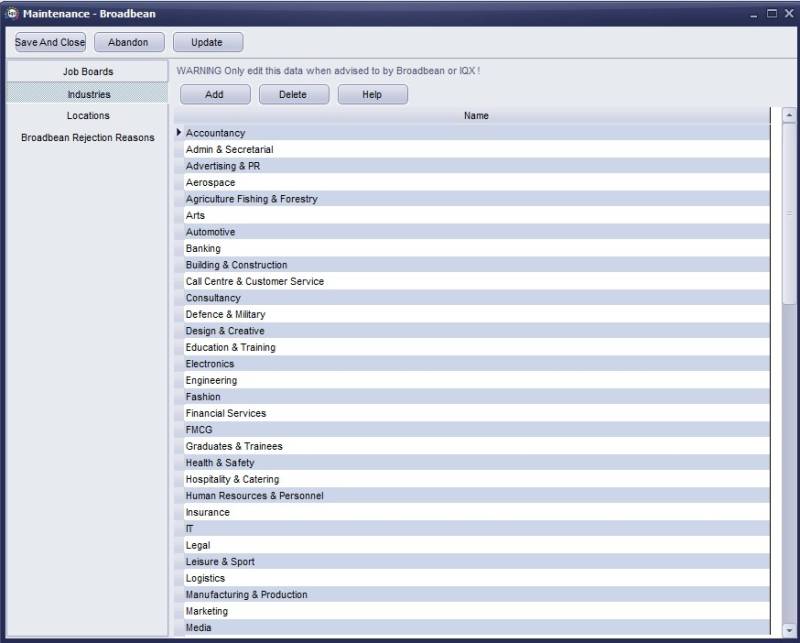Select the Design & Creative row
This screenshot has width=800, height=643.
477,331
